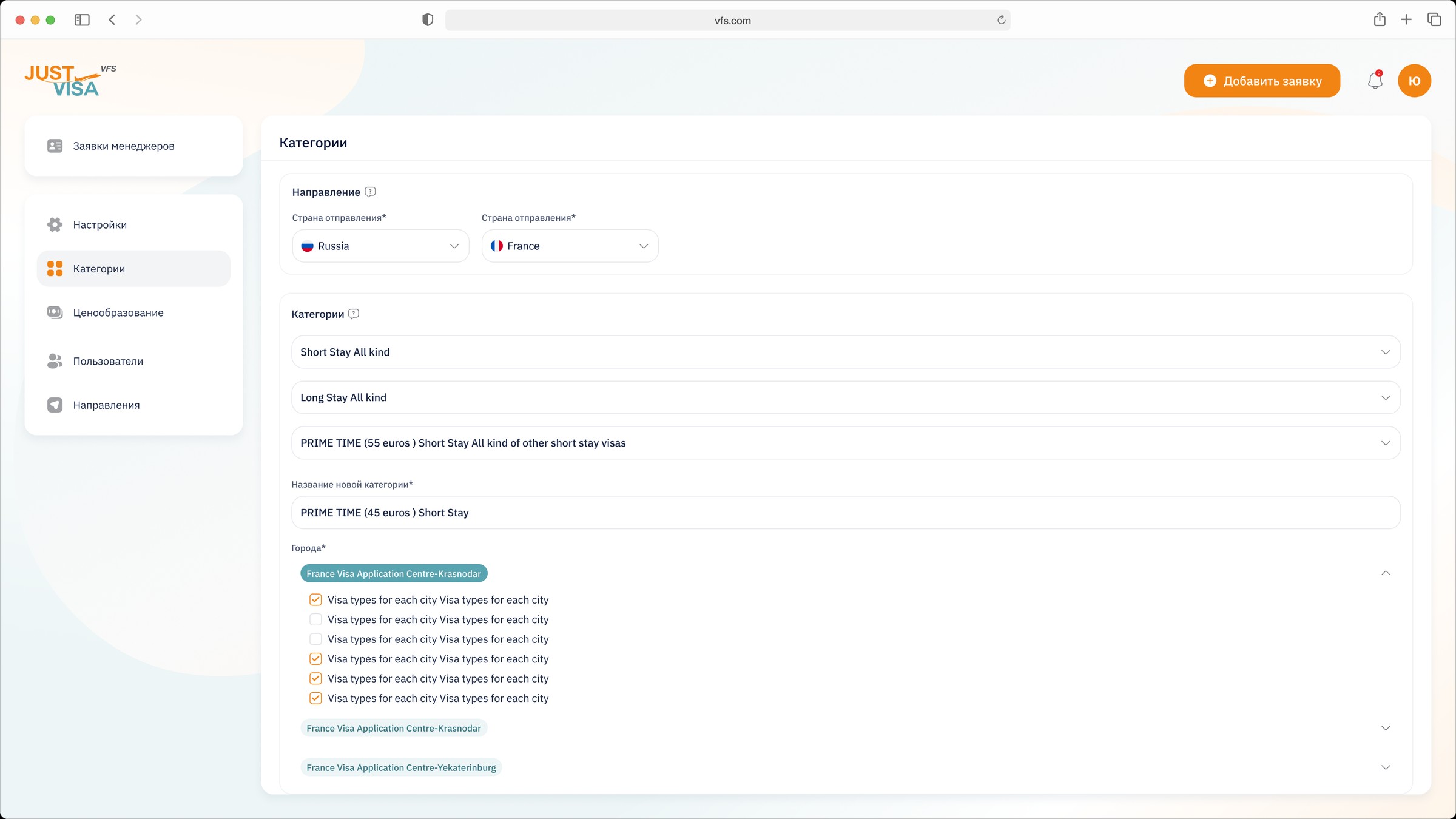Click the second Krasnodar centre tag
Screen dimensions: 1456x819
394,728
